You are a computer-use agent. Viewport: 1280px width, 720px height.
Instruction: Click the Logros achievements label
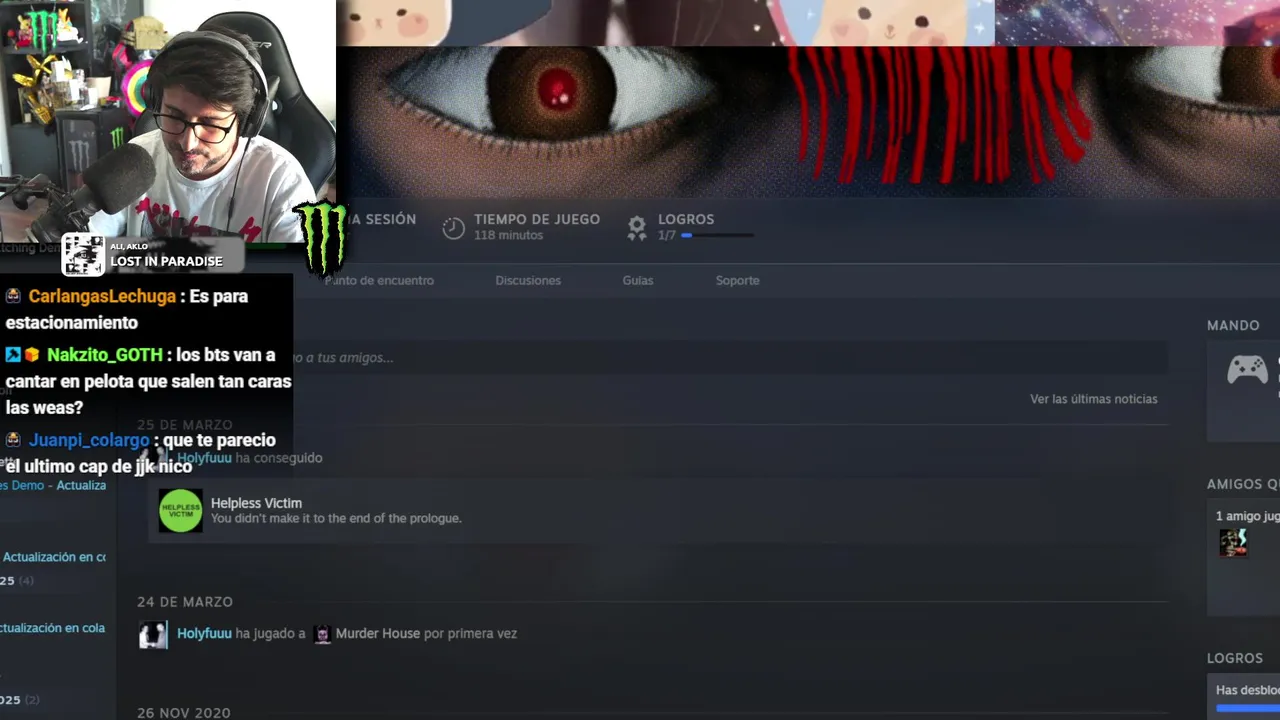tap(686, 219)
